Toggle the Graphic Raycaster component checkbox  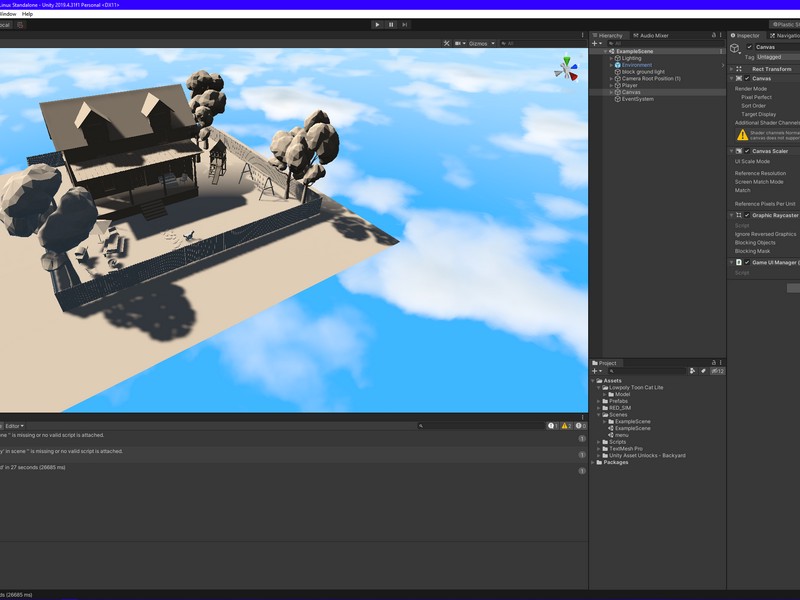pos(747,215)
